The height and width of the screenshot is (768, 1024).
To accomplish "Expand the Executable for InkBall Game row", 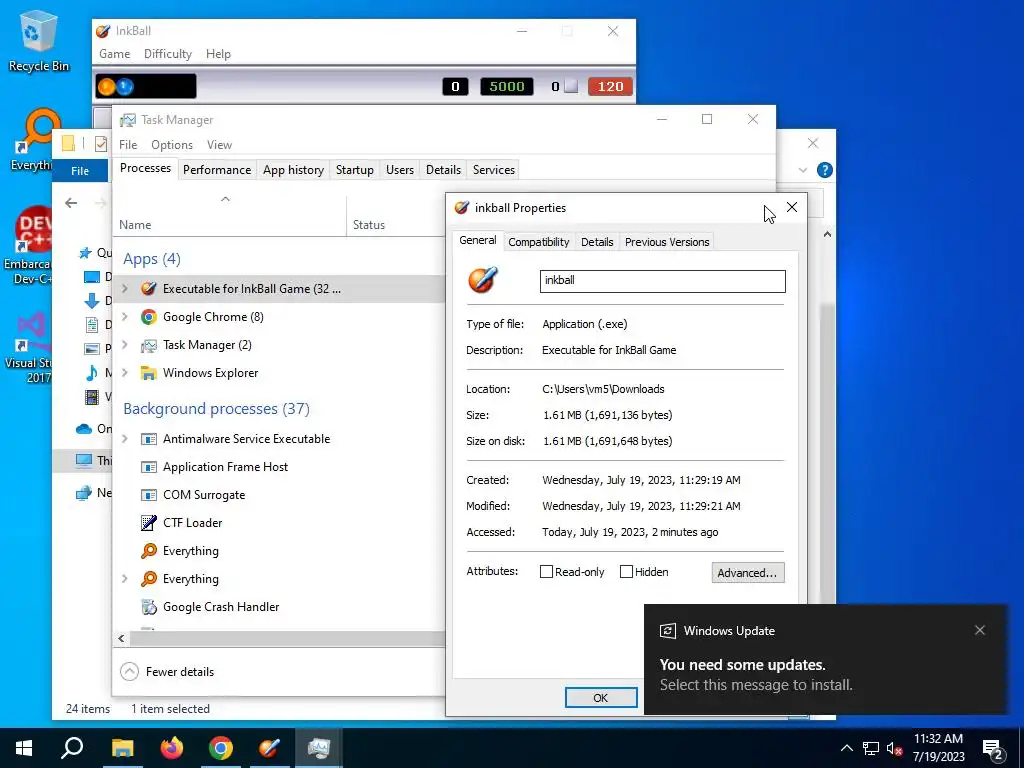I will (125, 289).
